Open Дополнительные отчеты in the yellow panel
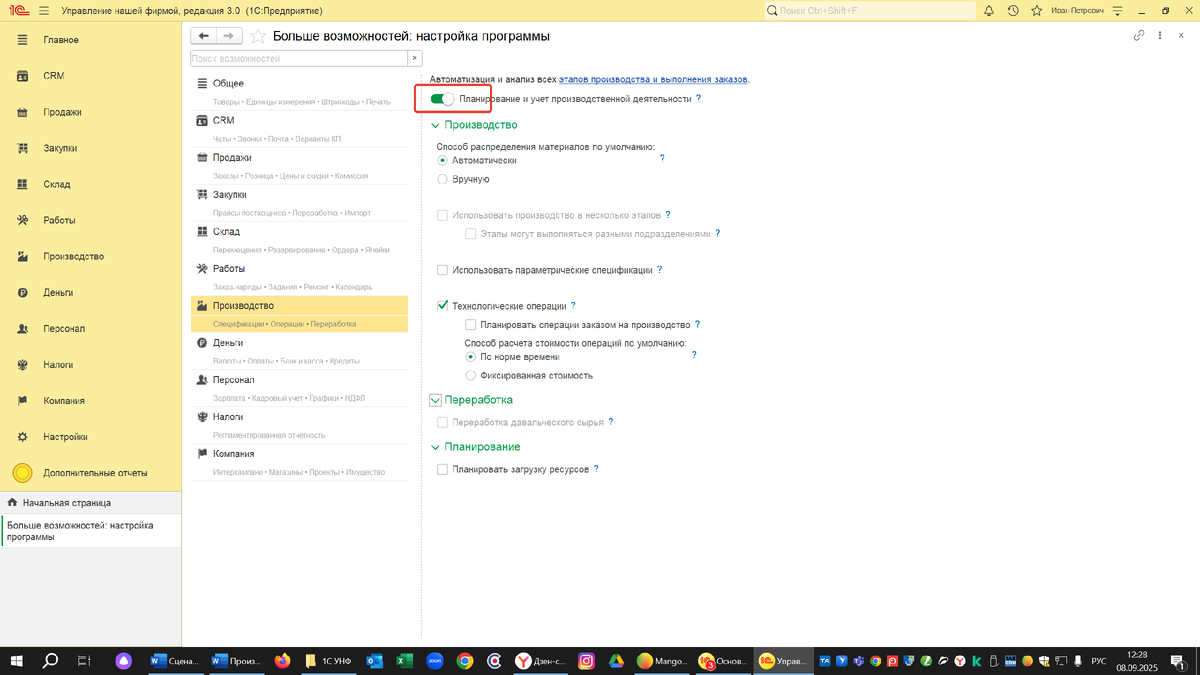 click(95, 472)
